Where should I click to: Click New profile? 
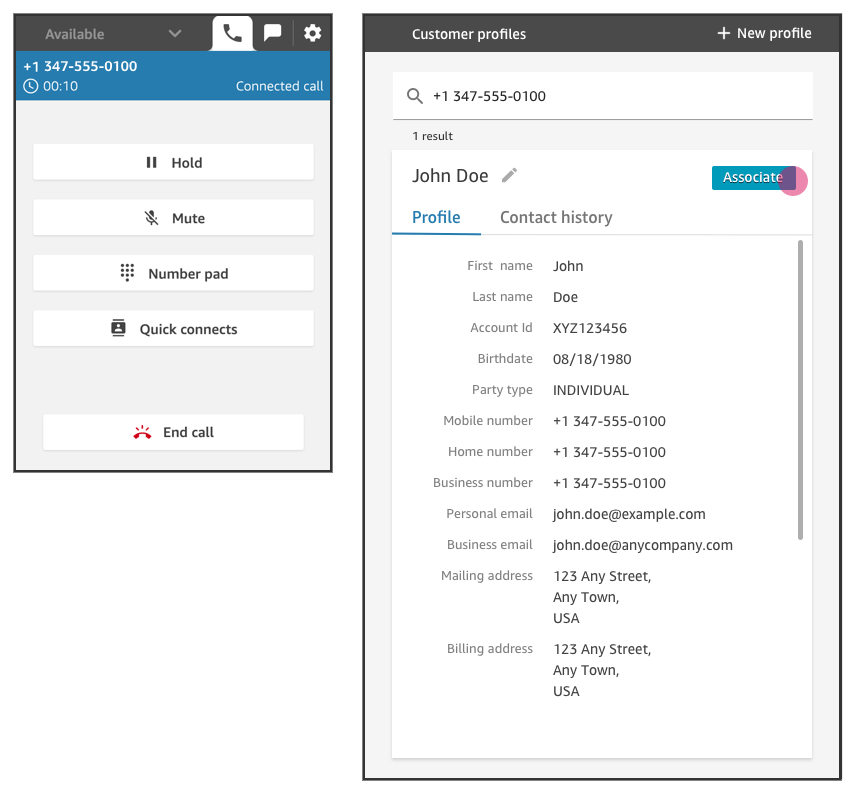pyautogui.click(x=763, y=33)
